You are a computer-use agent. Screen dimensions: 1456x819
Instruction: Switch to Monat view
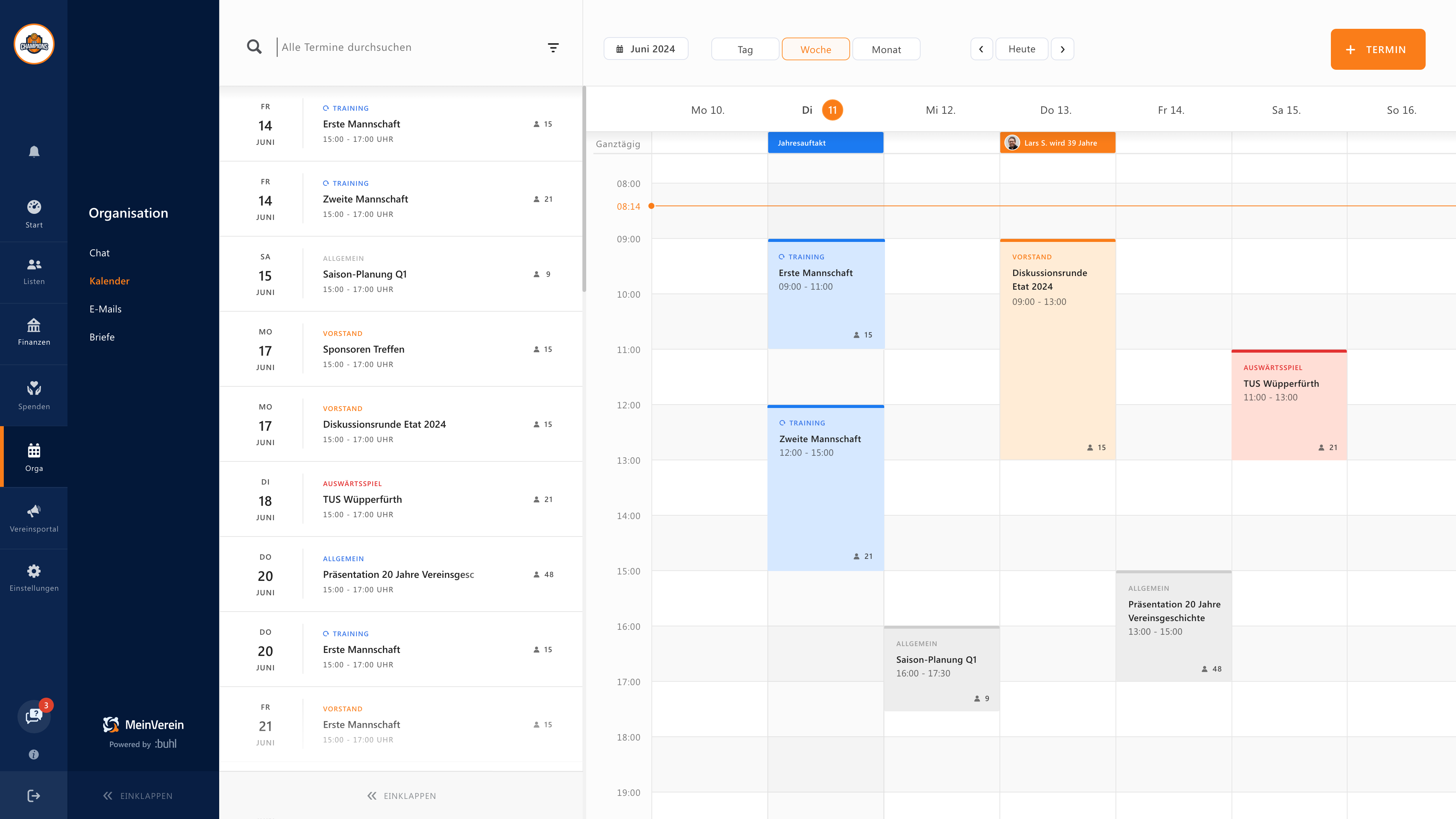pyautogui.click(x=886, y=49)
